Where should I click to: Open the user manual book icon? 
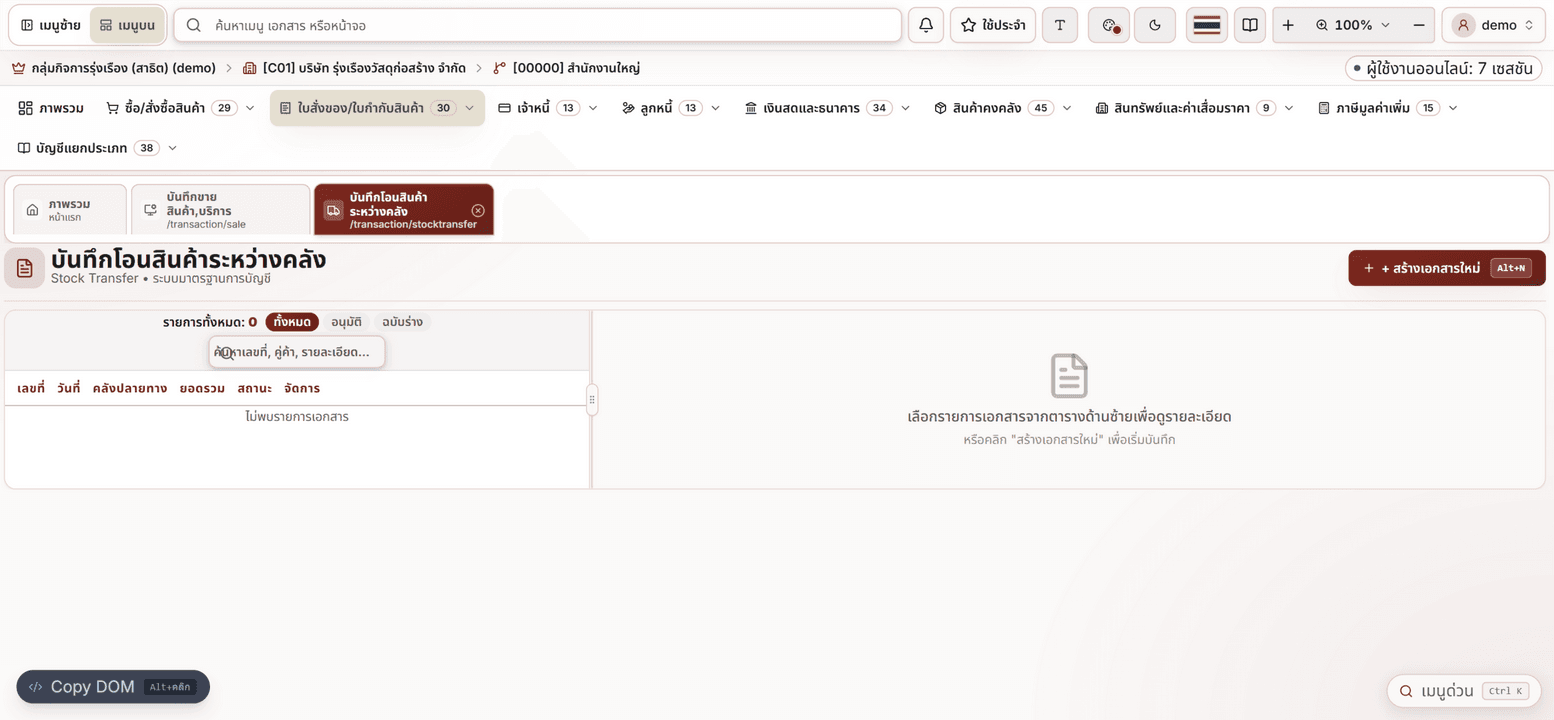pos(1249,25)
